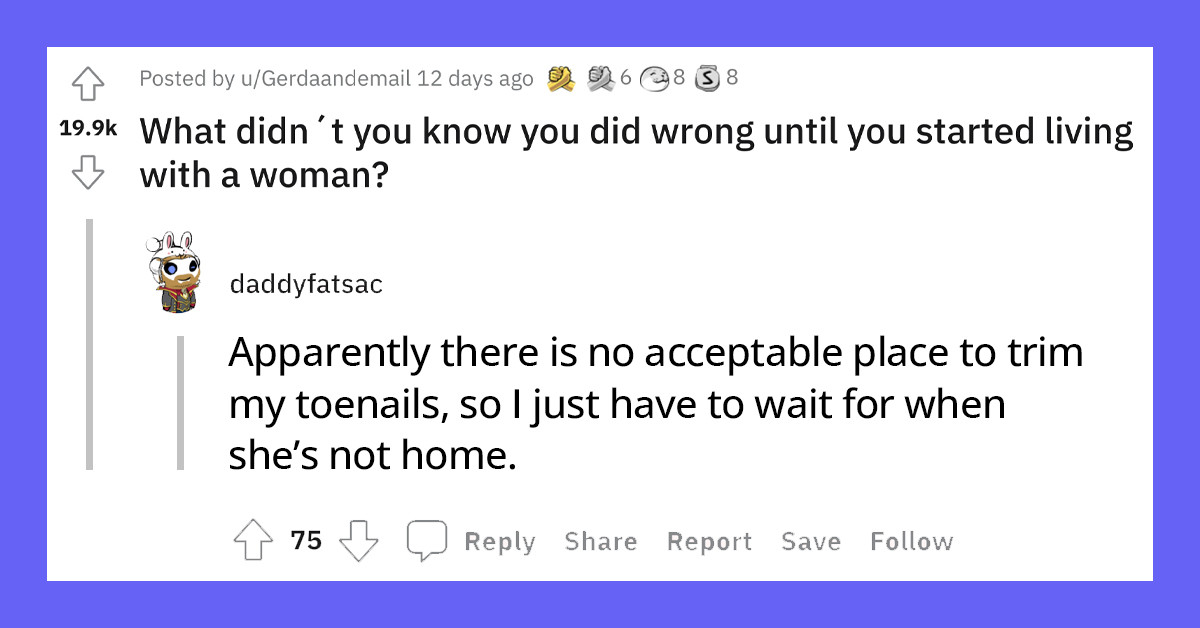Screen dimensions: 1200x628
Task: Save daddyfatsac's comment
Action: pyautogui.click(x=810, y=541)
